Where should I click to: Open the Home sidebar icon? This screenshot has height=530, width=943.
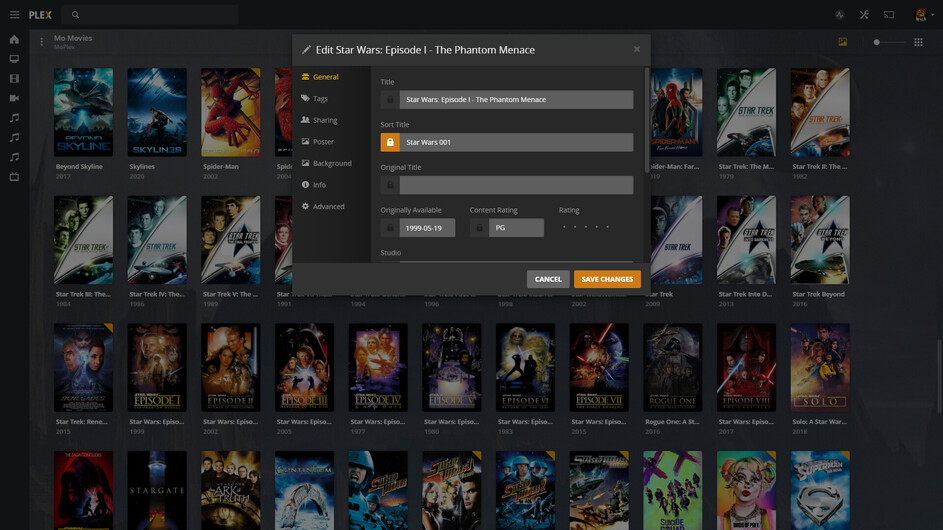[14, 40]
